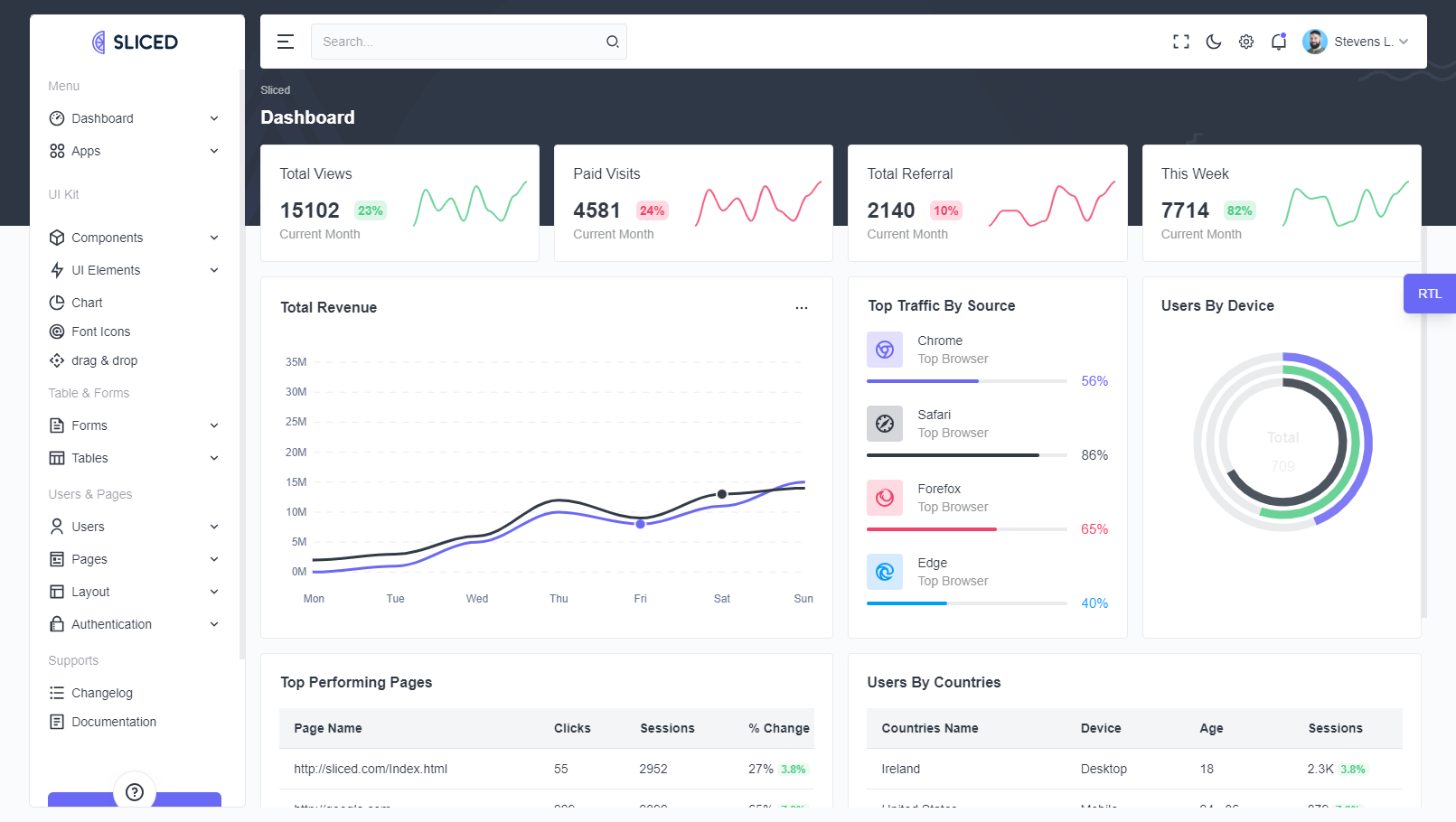Open the Chart menu item
1456x822 pixels.
[x=87, y=303]
